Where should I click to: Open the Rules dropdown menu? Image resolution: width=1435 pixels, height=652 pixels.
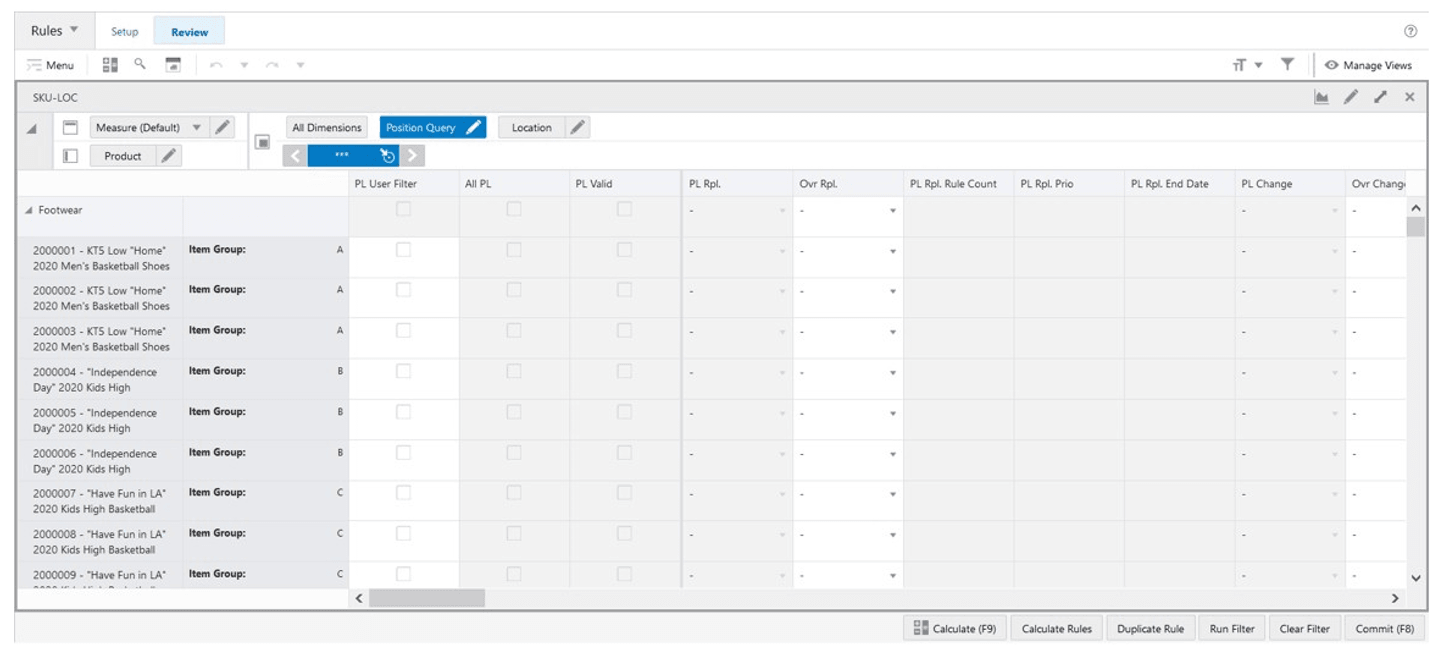click(55, 31)
